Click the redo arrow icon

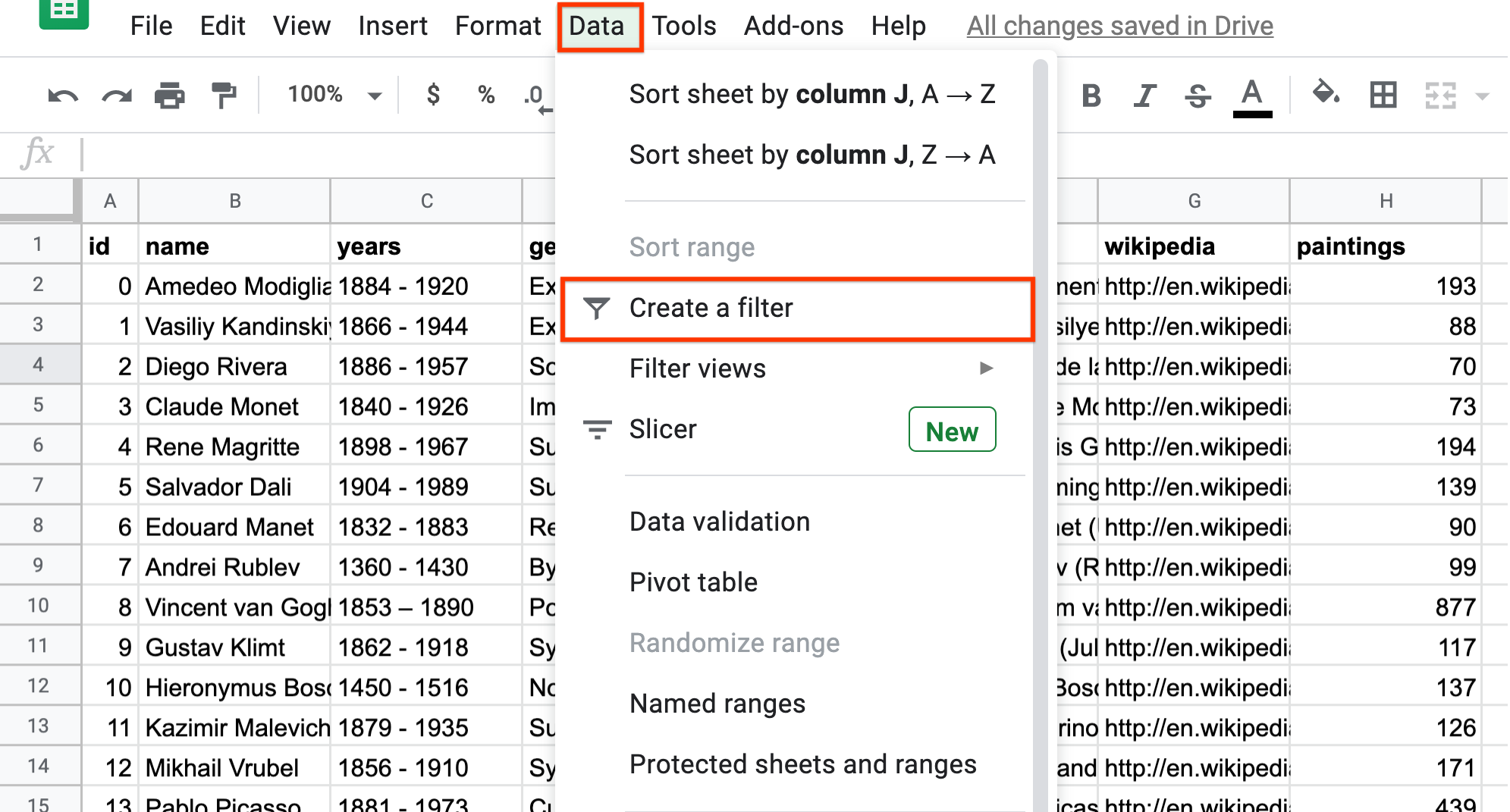[x=117, y=96]
